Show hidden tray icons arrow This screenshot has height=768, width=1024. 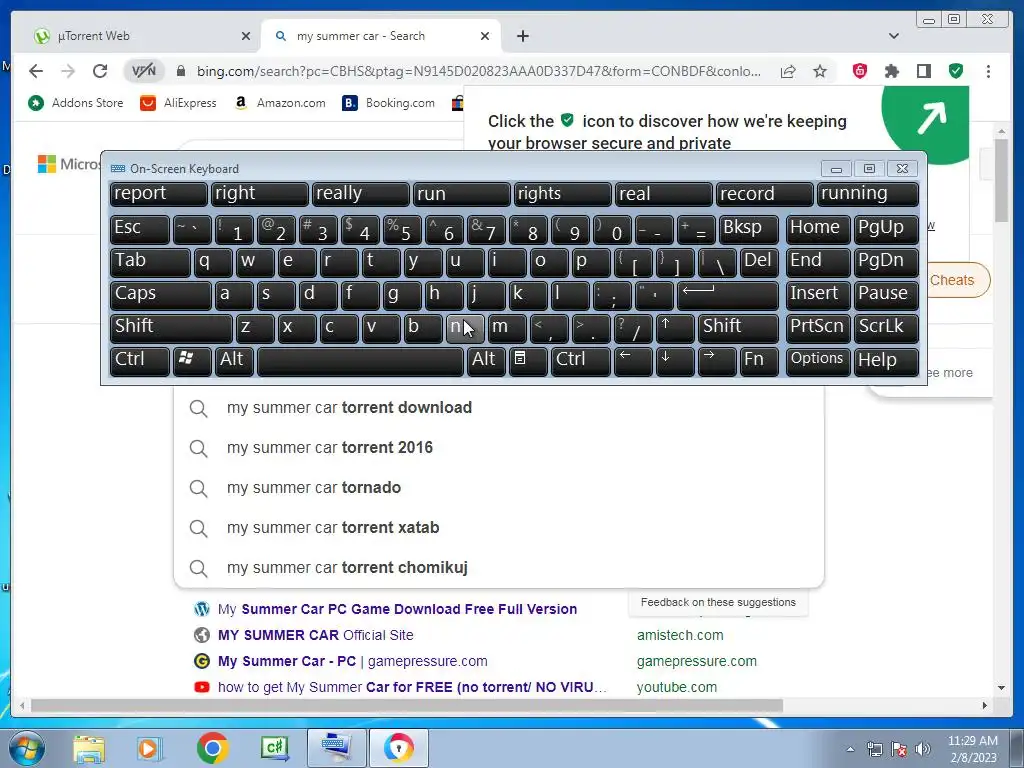(850, 749)
